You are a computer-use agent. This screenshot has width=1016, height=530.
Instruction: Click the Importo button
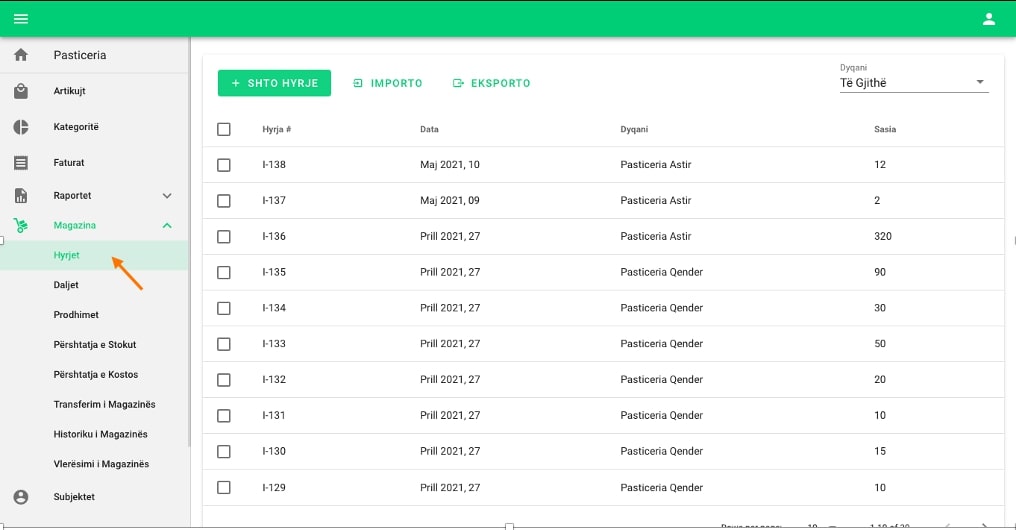coord(388,83)
